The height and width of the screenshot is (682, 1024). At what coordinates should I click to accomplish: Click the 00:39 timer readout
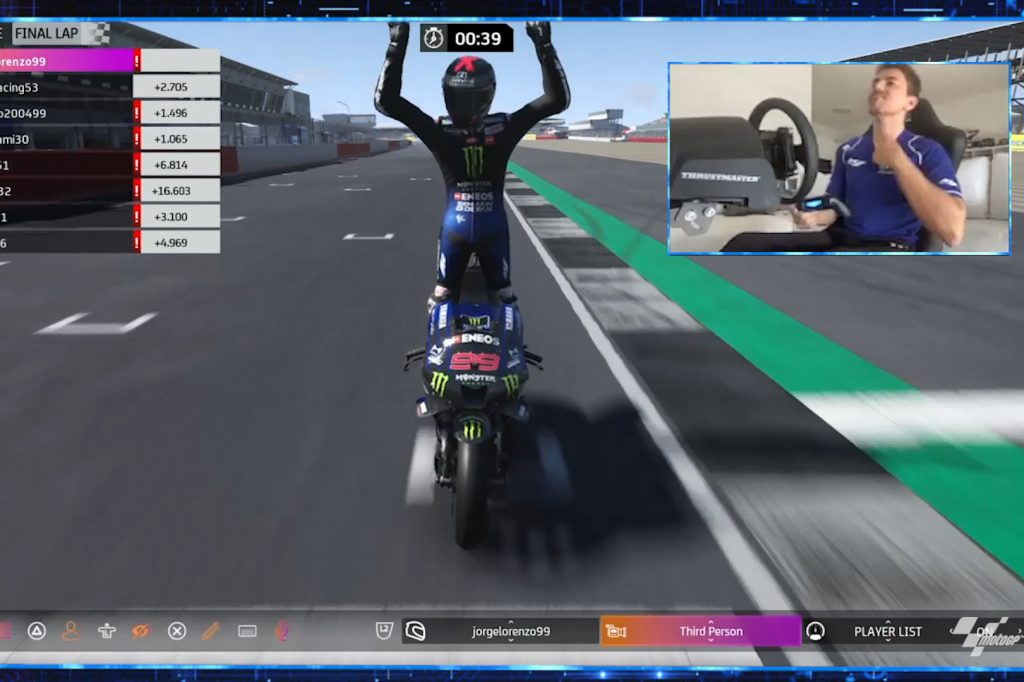[478, 39]
